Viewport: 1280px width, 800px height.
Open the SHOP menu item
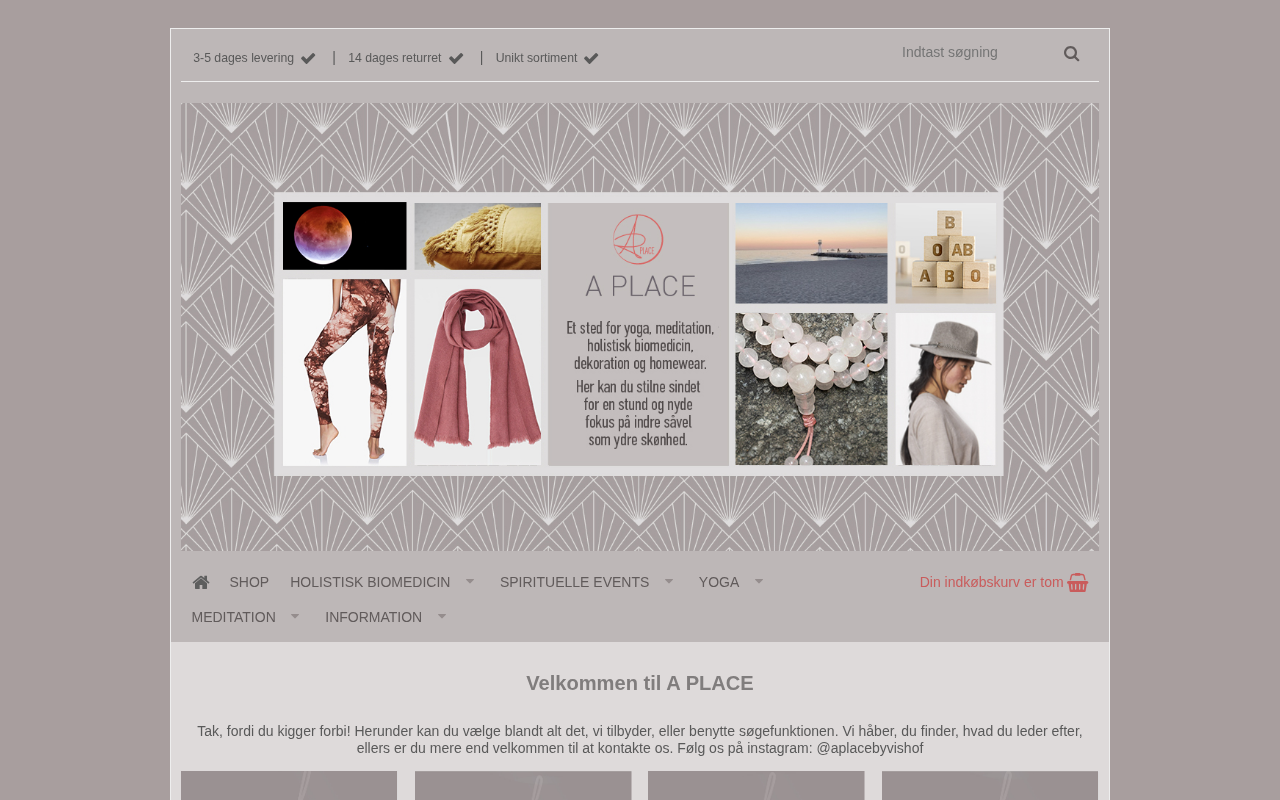pos(249,582)
